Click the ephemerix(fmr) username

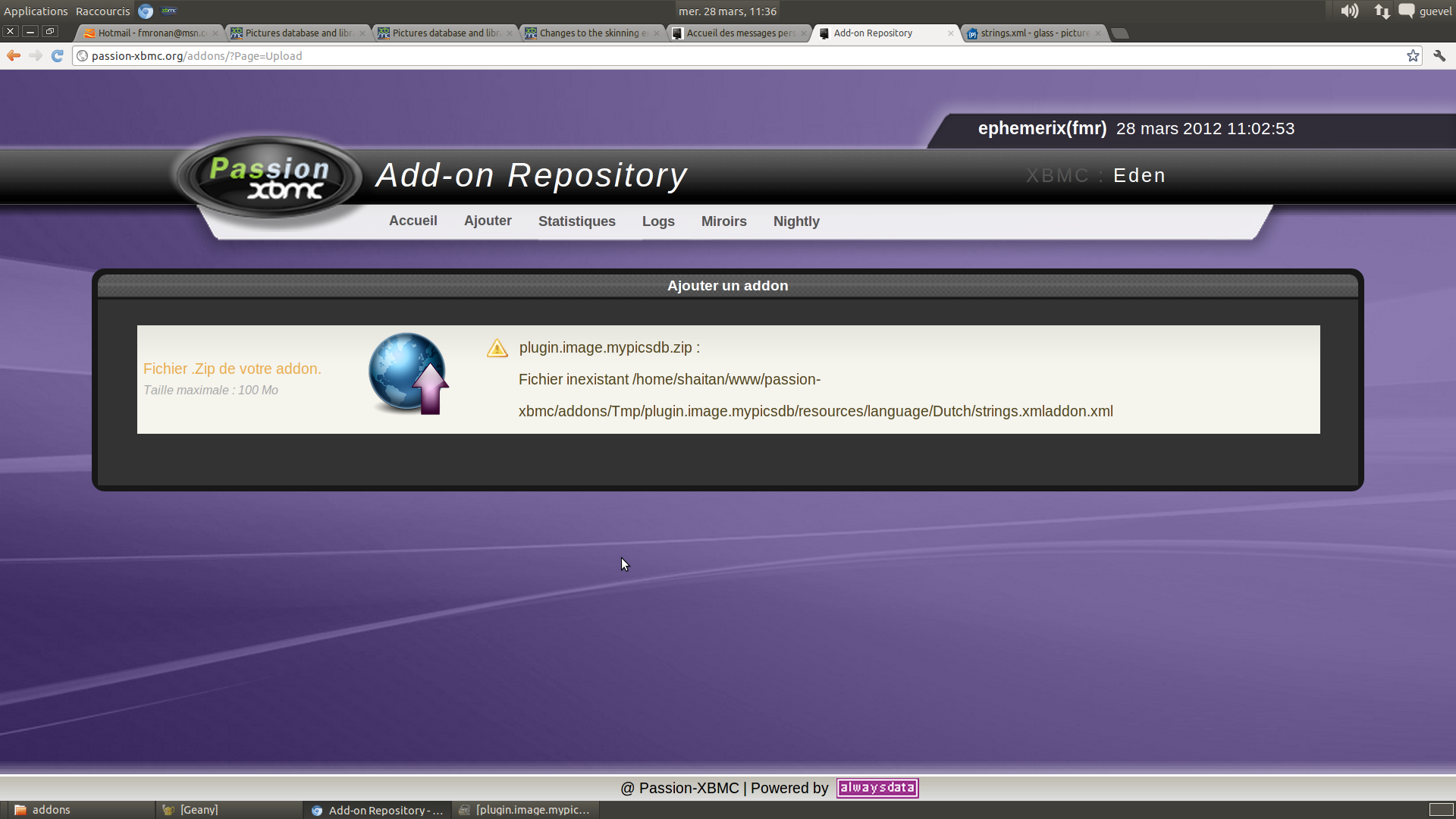[1042, 128]
